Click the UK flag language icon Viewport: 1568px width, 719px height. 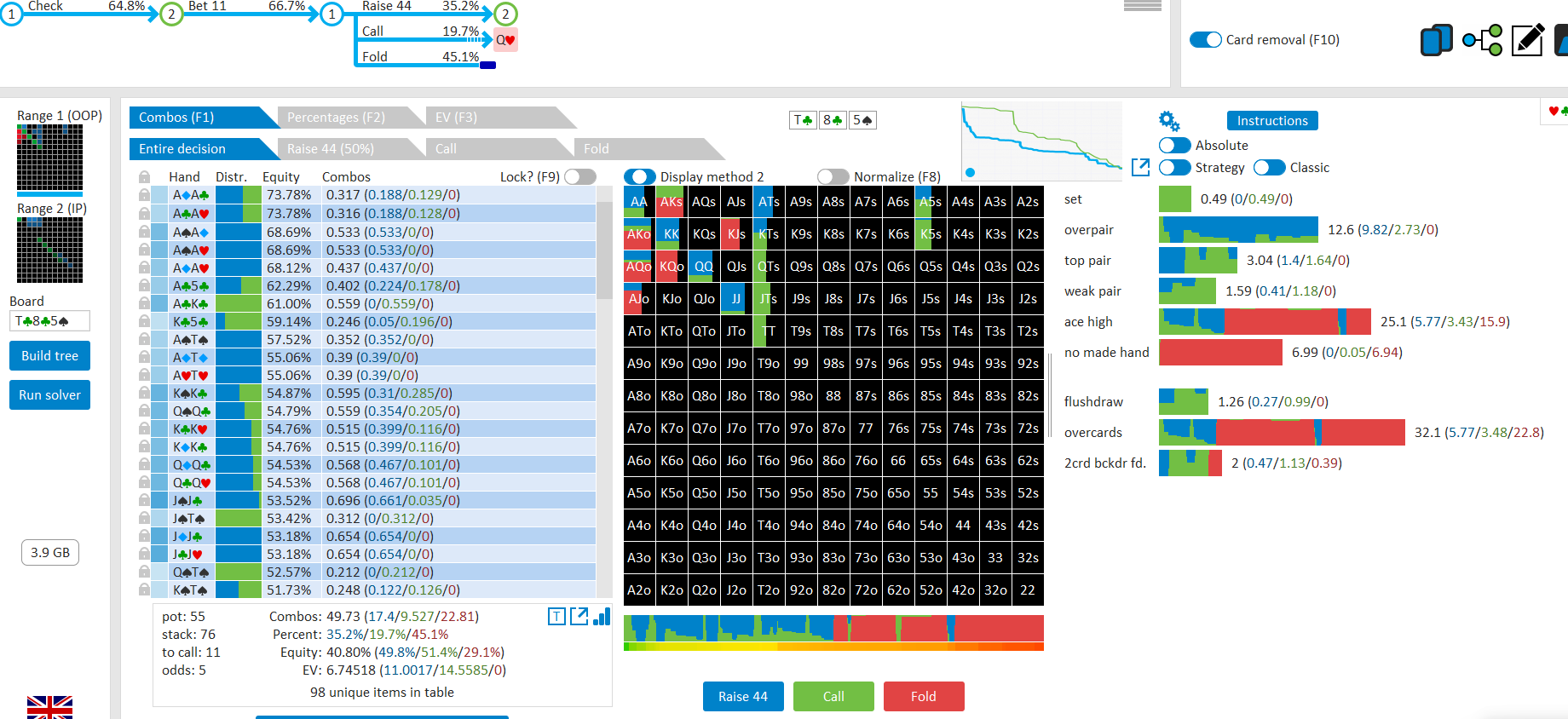(49, 707)
